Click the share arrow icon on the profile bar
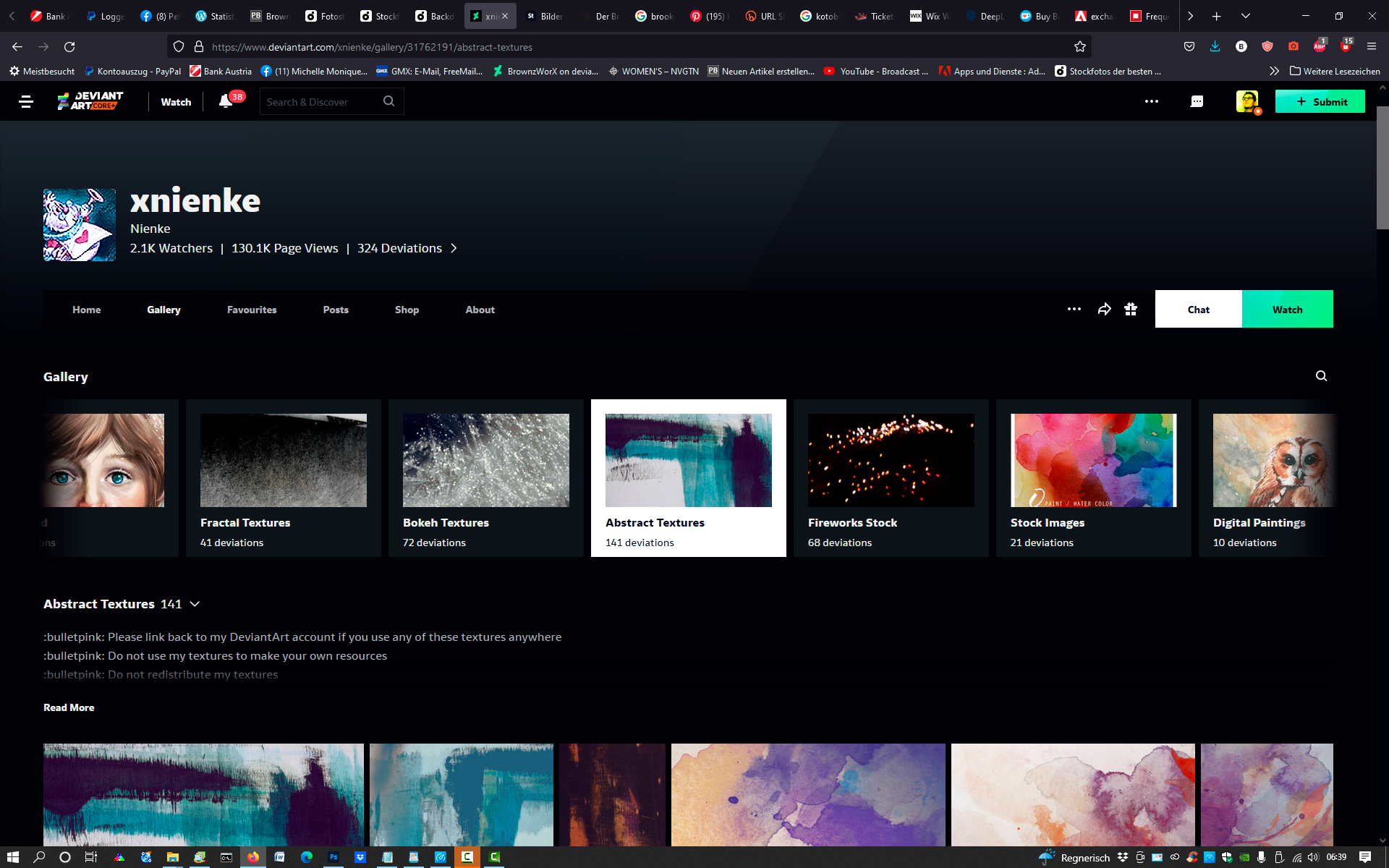 1104,310
